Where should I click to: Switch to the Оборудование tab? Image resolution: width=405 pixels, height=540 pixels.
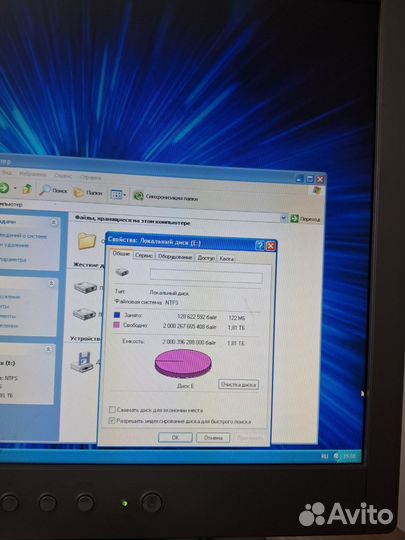coord(175,257)
